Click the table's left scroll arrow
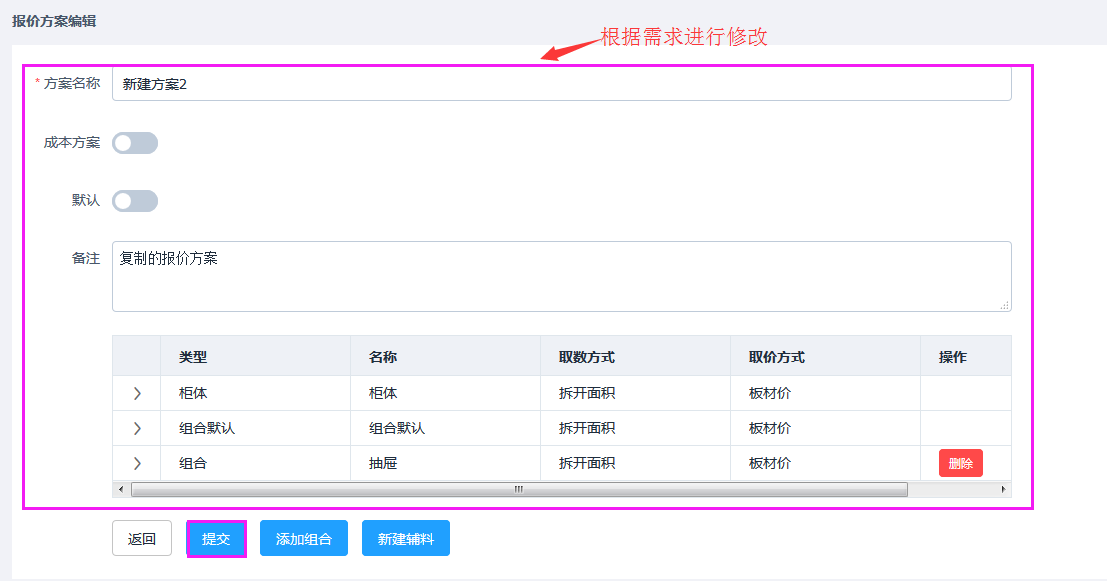 (x=121, y=490)
